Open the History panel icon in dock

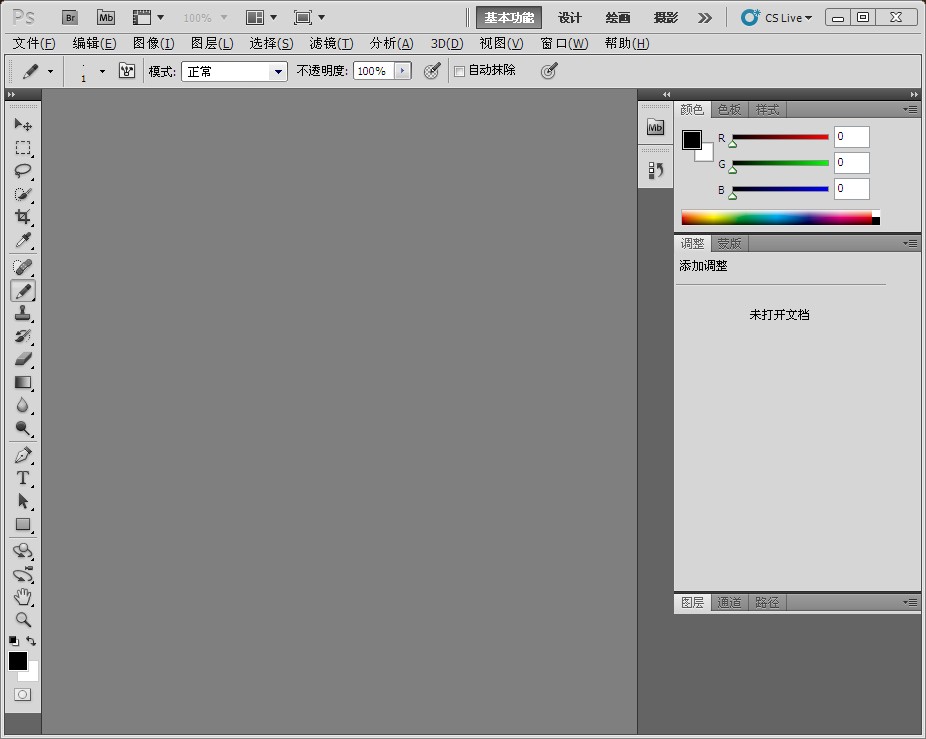tap(656, 171)
